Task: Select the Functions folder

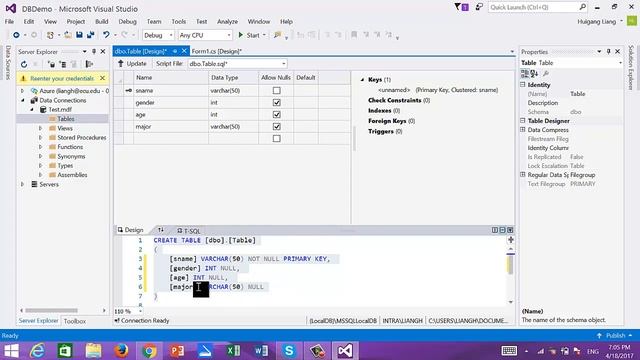Action: [70, 147]
